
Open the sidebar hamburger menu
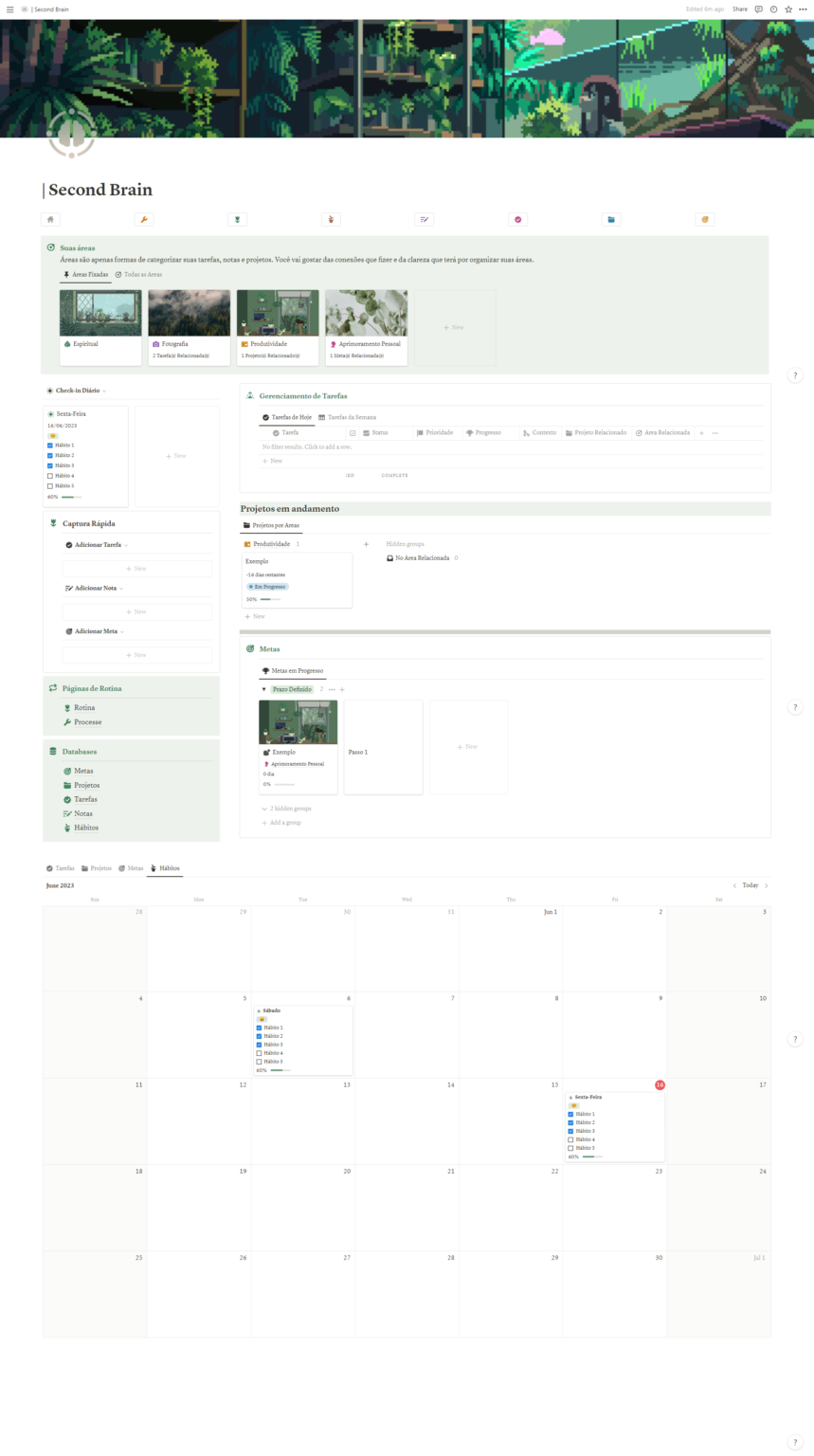10,9
